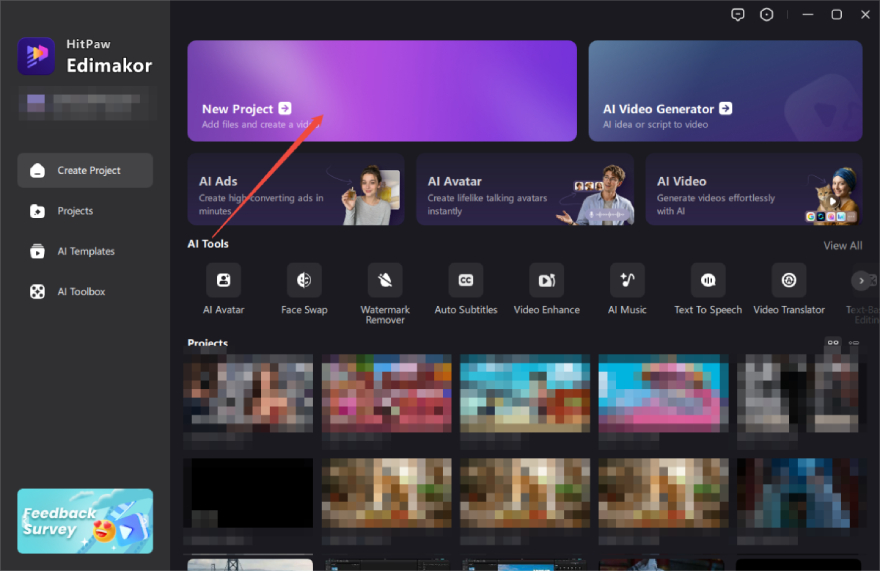Click the arrow icon next to New Project
Image resolution: width=880 pixels, height=571 pixels.
[285, 108]
